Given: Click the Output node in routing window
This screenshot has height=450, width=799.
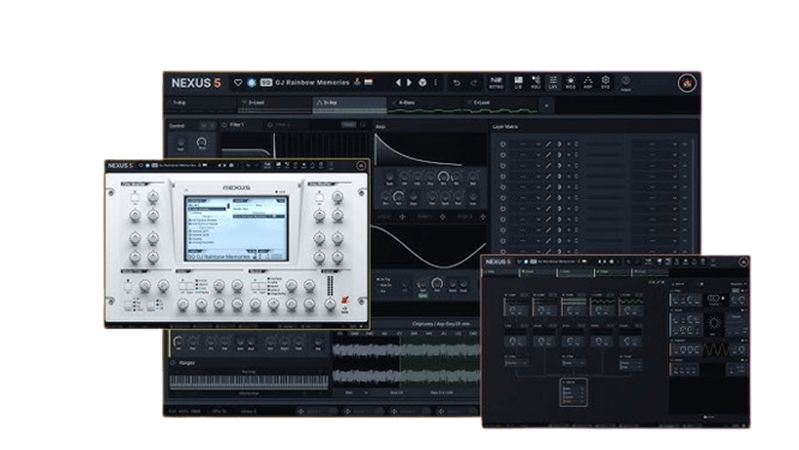Looking at the screenshot, I should click(574, 392).
